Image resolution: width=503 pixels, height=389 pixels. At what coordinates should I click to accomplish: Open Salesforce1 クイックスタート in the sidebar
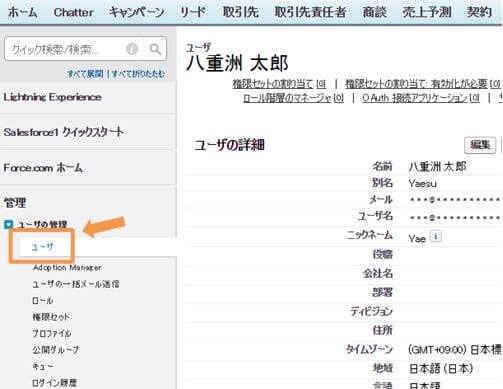63,132
